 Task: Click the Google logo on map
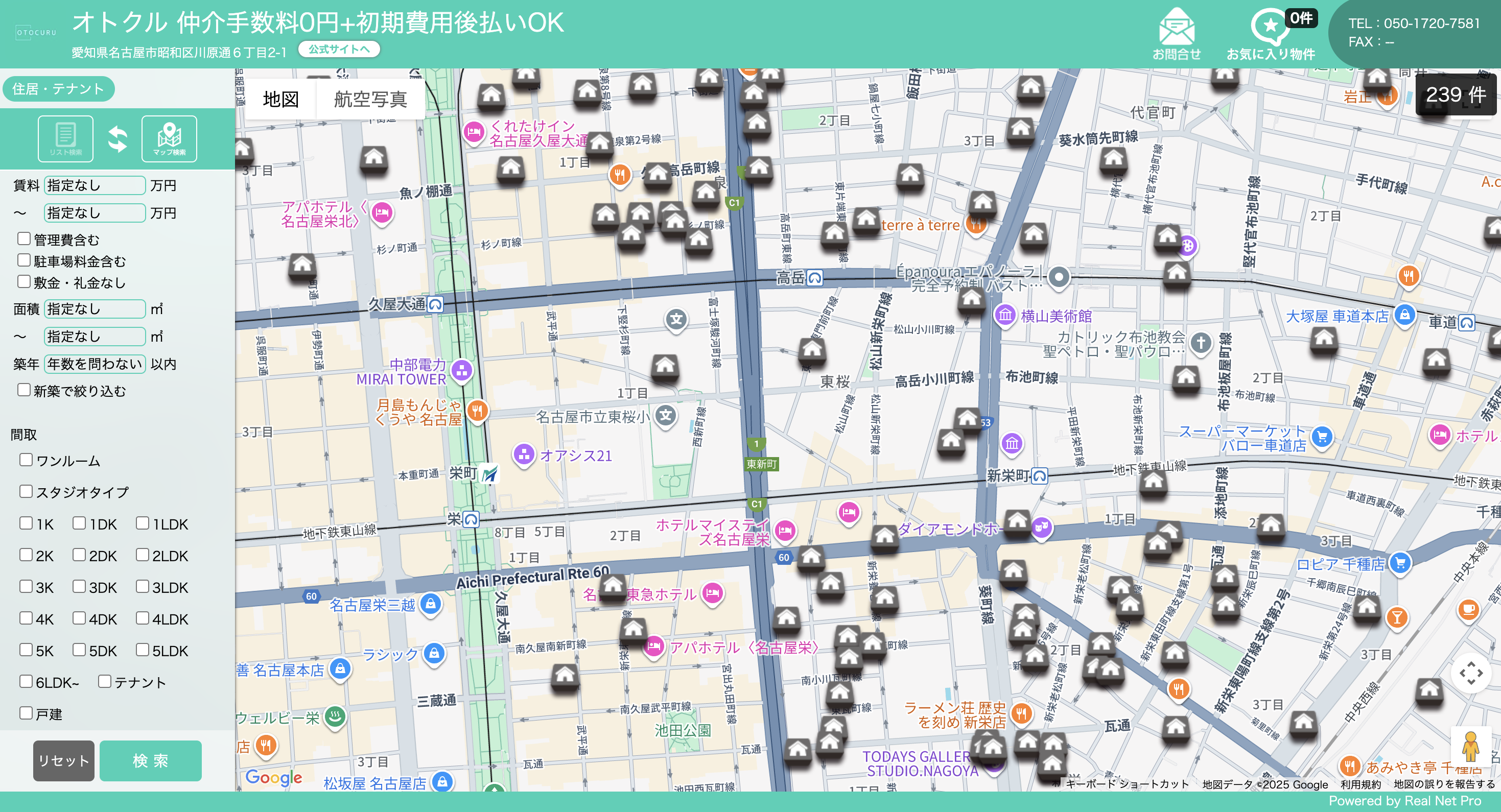pyautogui.click(x=274, y=777)
